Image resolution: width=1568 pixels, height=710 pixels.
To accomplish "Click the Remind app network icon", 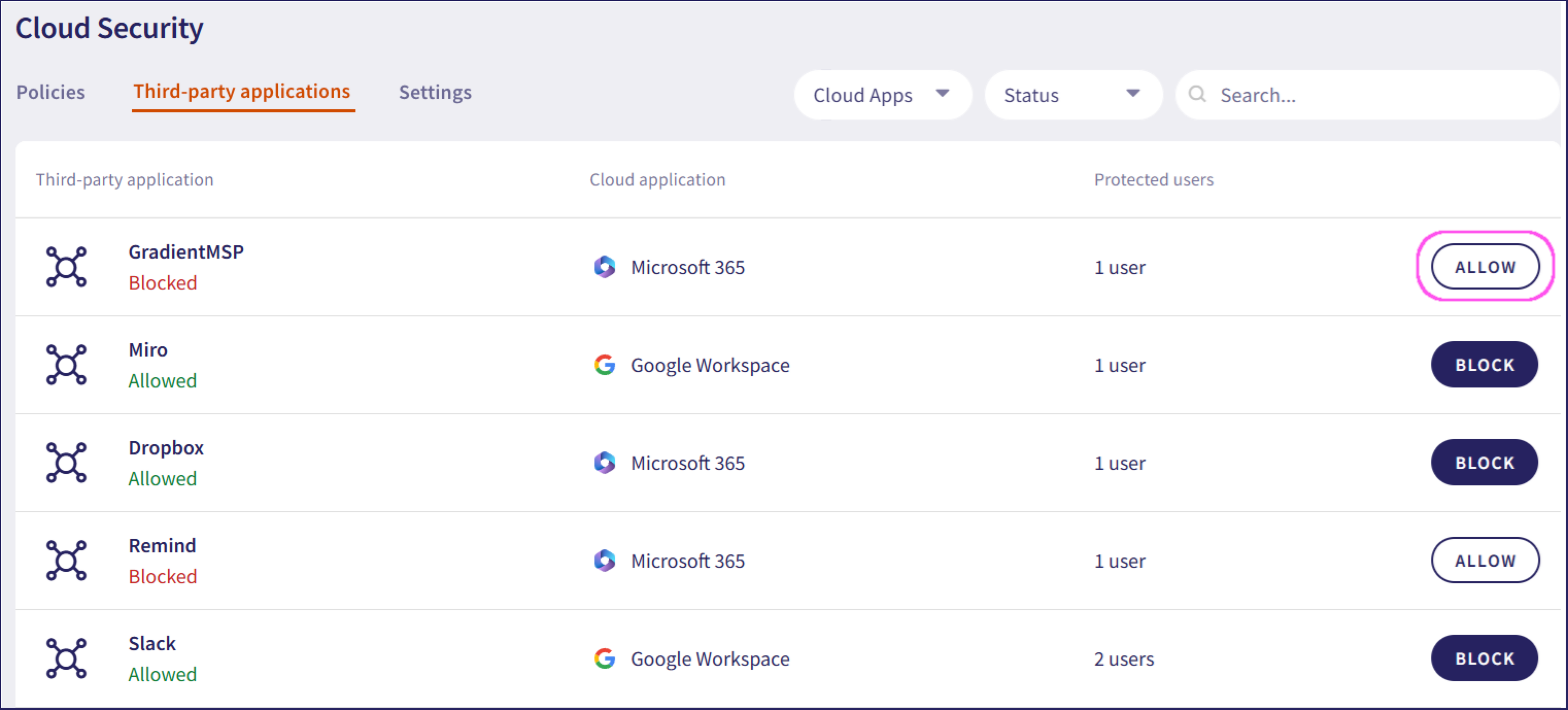I will pos(66,560).
